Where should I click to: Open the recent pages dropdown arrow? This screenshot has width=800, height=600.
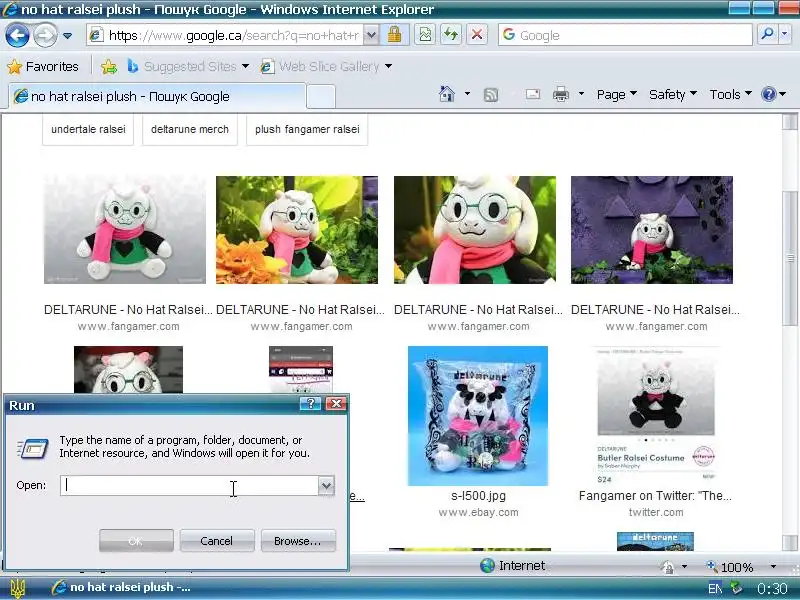[x=67, y=36]
